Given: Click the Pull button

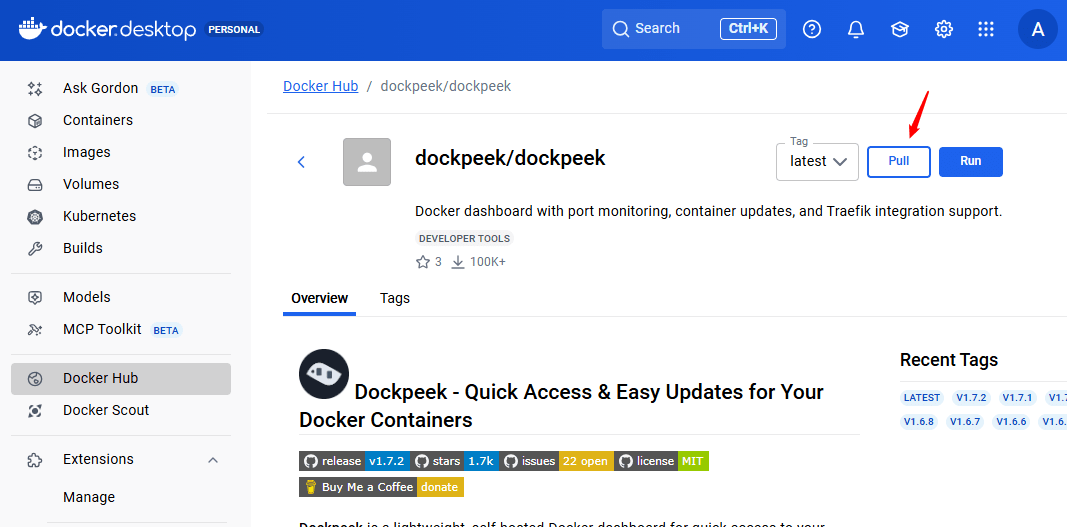Looking at the screenshot, I should [x=898, y=161].
